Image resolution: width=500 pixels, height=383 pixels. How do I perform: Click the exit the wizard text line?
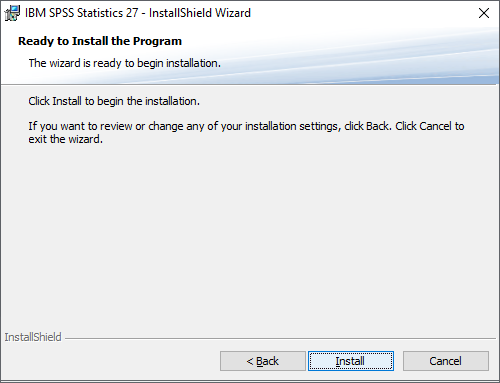click(x=65, y=139)
